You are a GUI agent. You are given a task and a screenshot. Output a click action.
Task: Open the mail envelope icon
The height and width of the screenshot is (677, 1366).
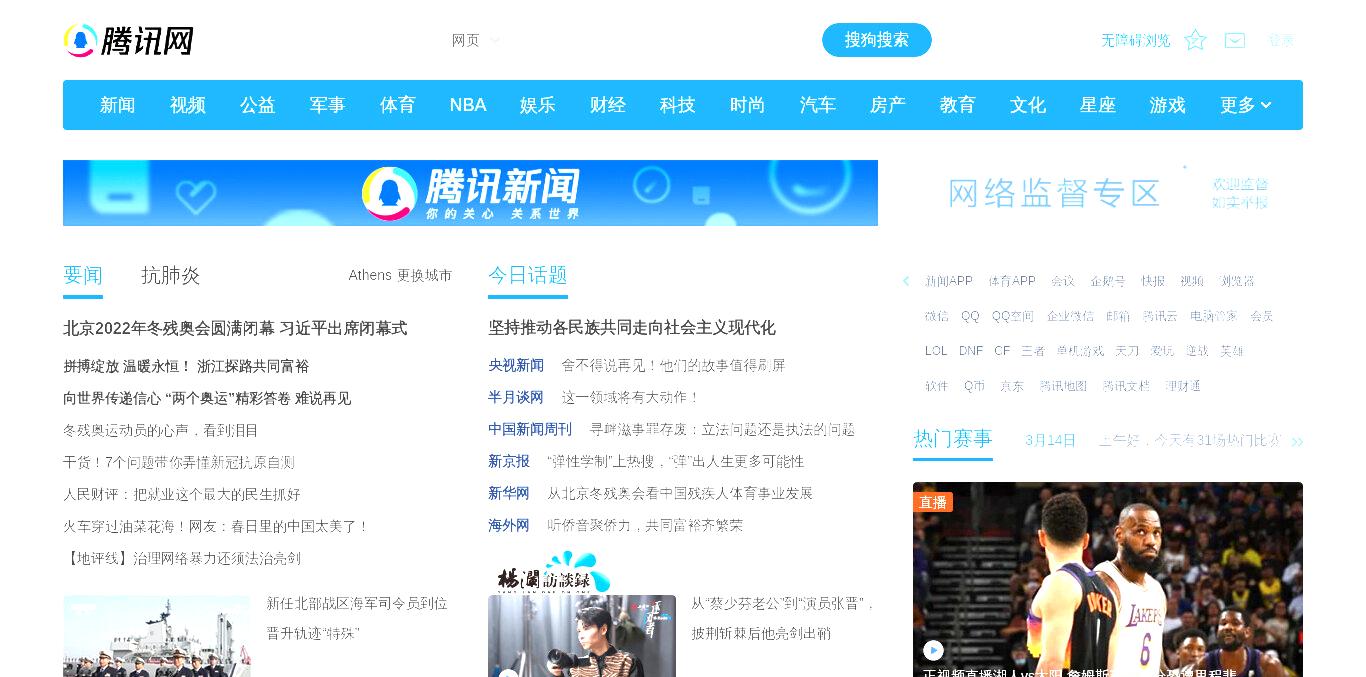tap(1235, 40)
